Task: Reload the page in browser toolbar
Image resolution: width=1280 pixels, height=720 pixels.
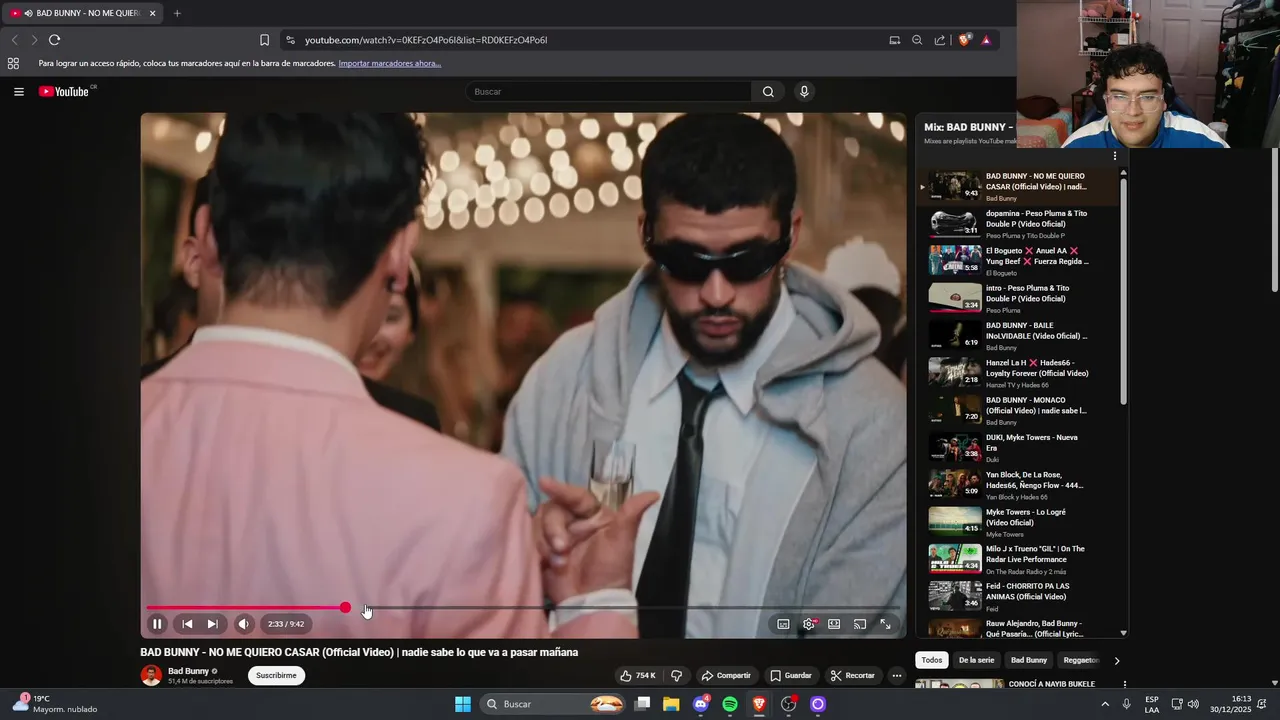Action: pos(54,40)
